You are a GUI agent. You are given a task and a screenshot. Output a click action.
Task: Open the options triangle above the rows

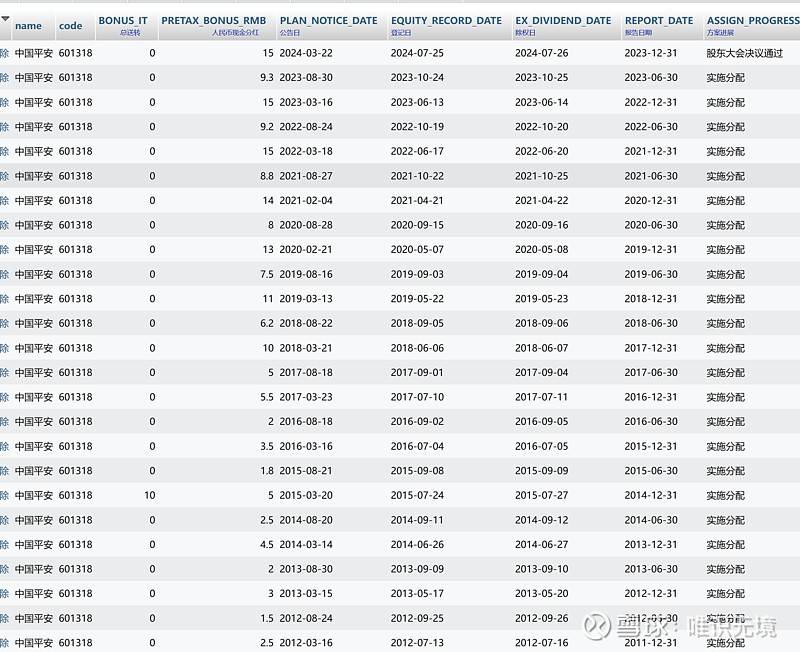5,19
